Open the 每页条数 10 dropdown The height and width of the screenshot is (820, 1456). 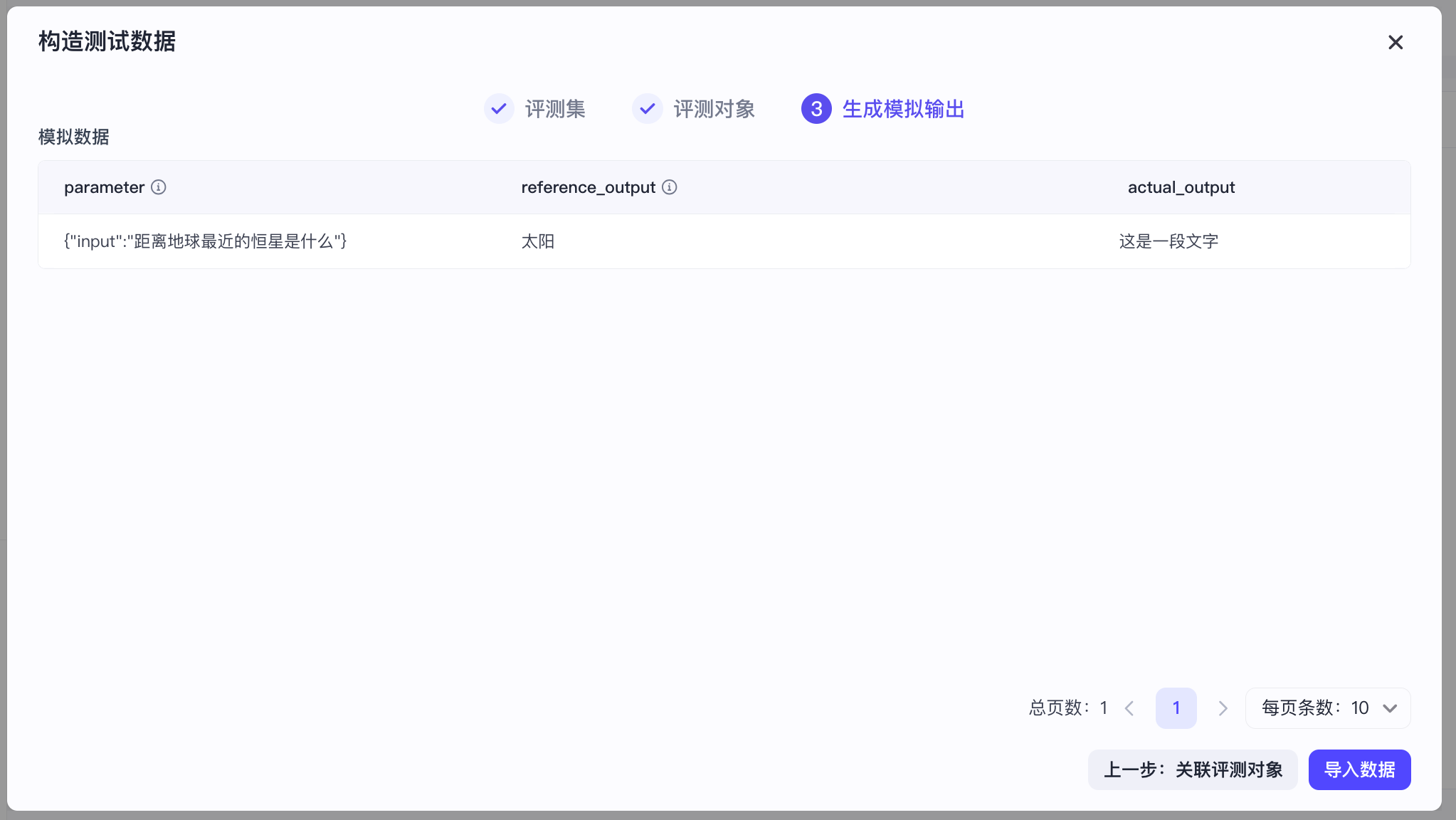coord(1328,708)
